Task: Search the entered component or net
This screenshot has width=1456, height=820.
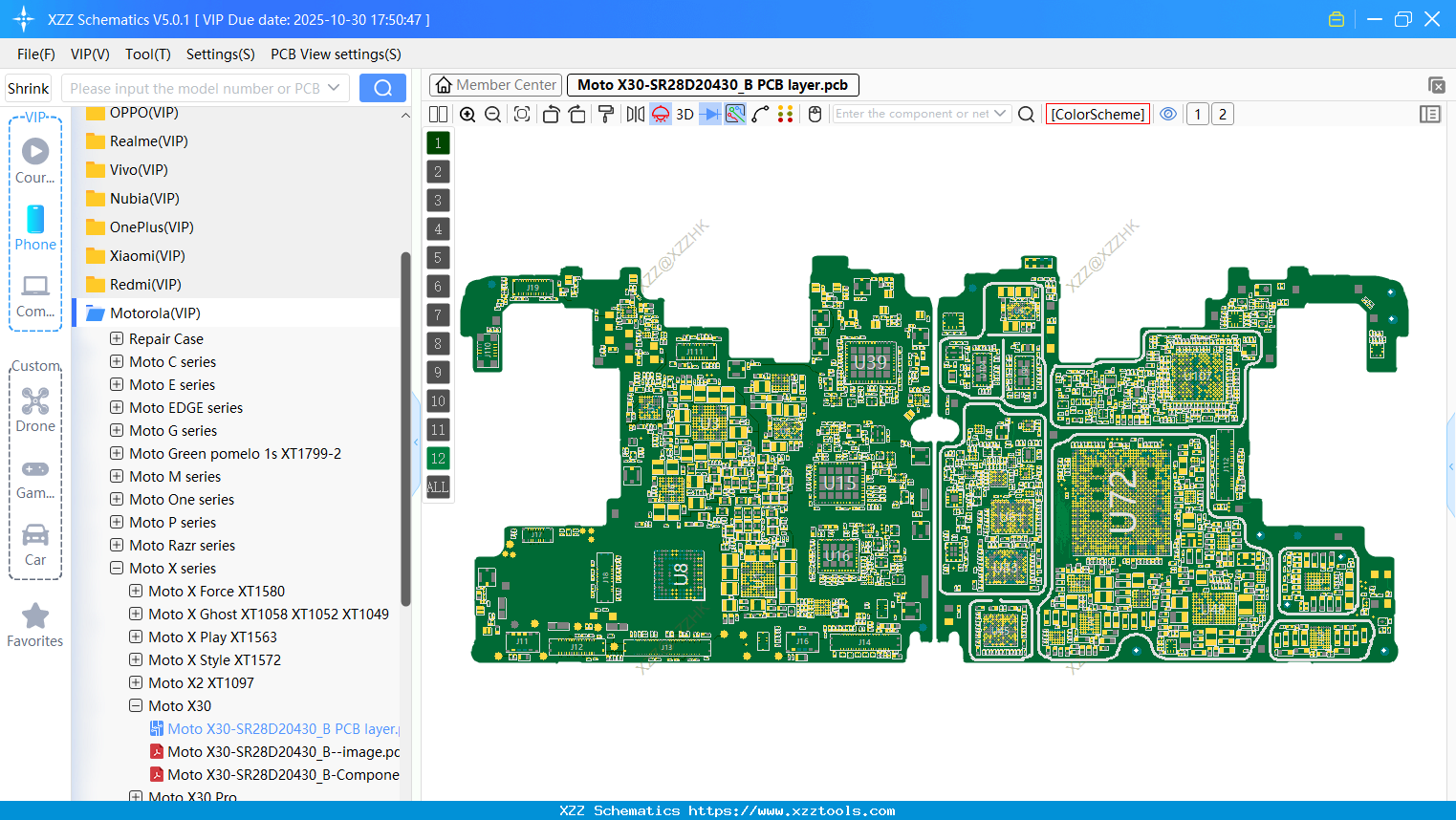Action: 1026,114
